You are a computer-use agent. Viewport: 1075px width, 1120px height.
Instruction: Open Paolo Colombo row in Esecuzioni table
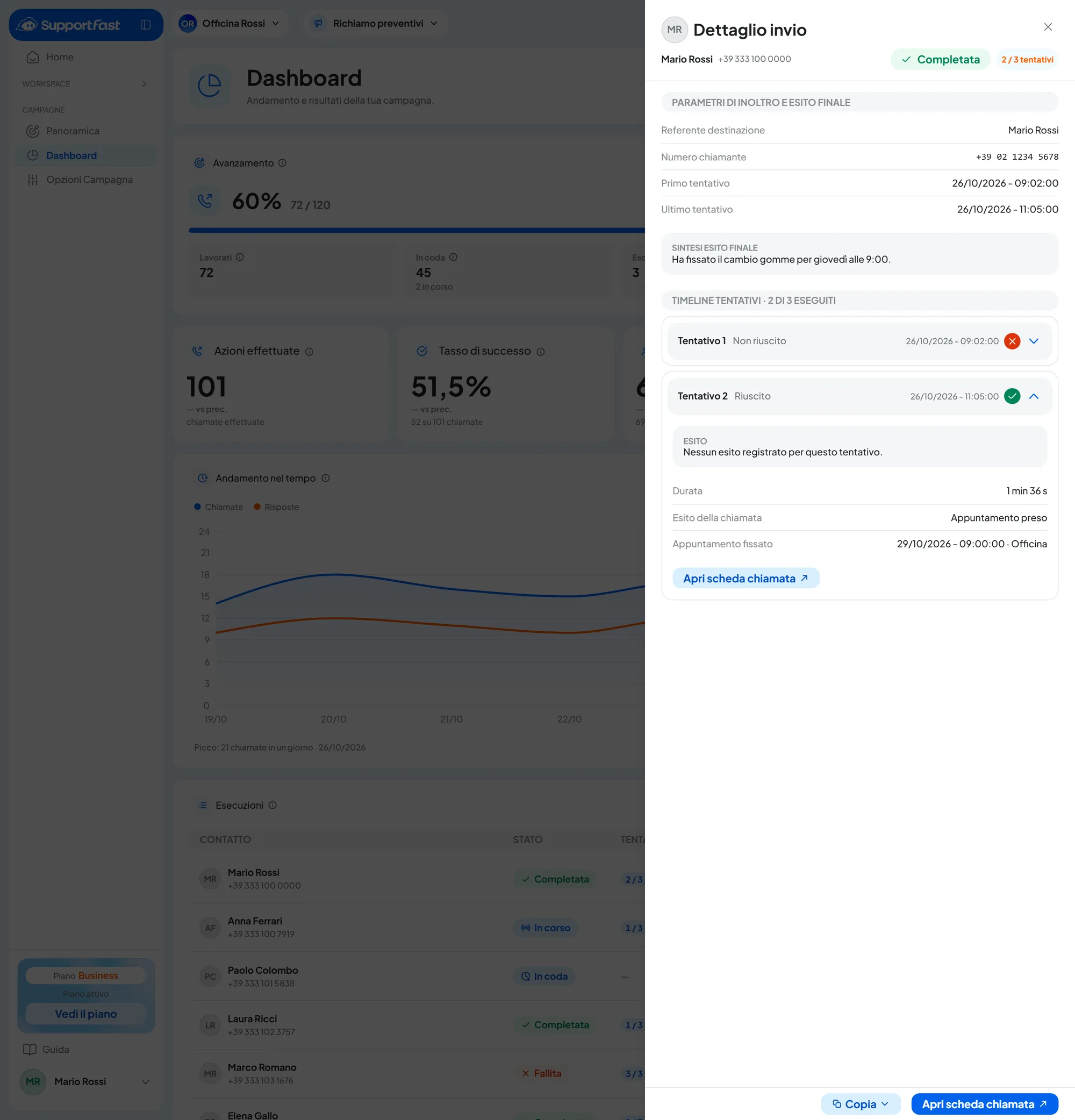(x=417, y=976)
